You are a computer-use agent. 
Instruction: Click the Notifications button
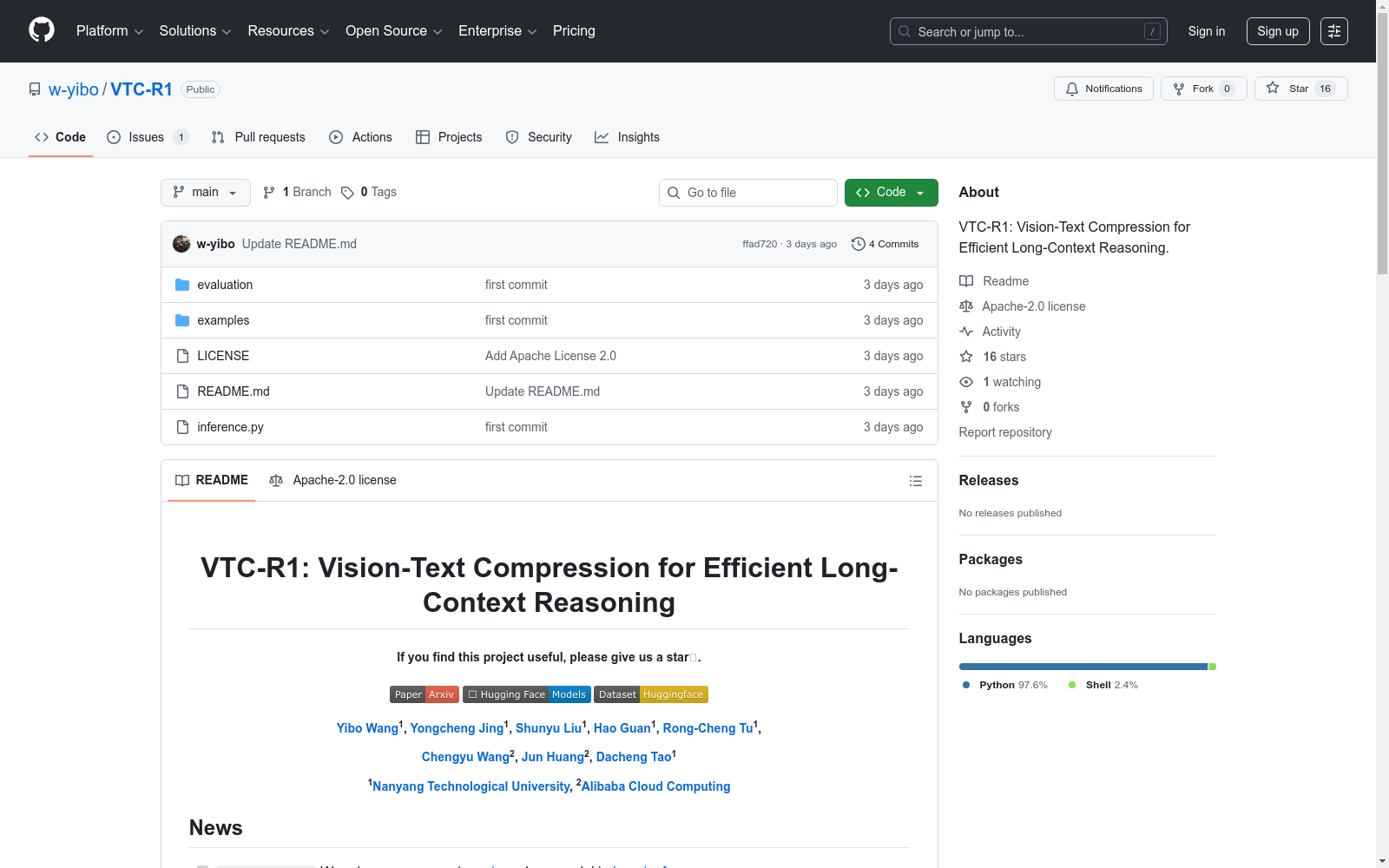pos(1103,89)
